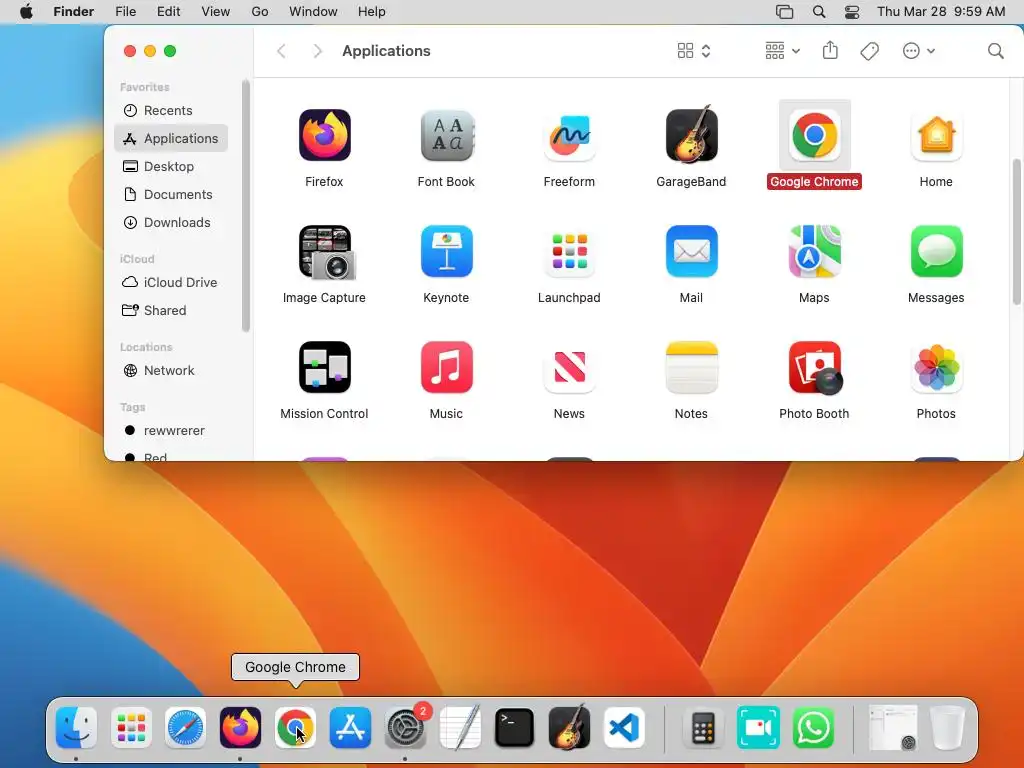1024x768 pixels.
Task: Open System Settings from the Dock
Action: pyautogui.click(x=405, y=728)
